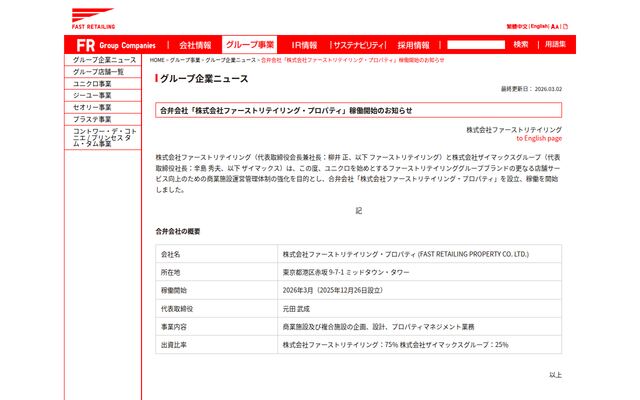The width and height of the screenshot is (640, 400).
Task: Select グループ店舗一覧 in sidebar
Action: click(x=103, y=72)
